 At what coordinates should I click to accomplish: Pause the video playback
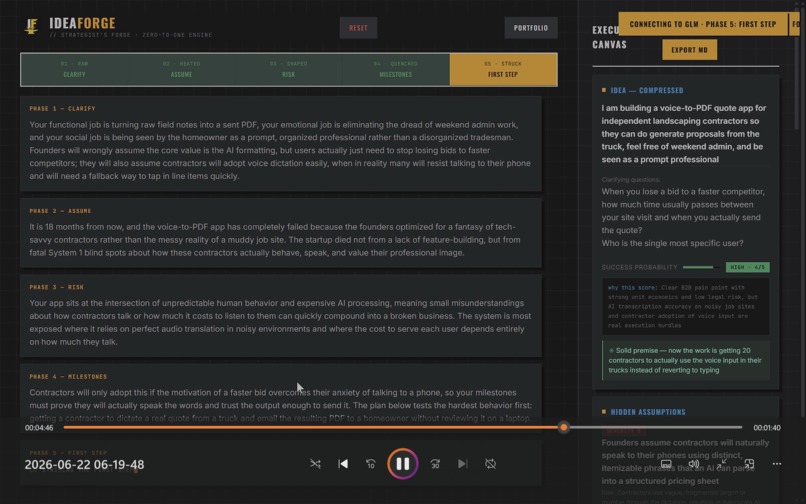coord(402,464)
